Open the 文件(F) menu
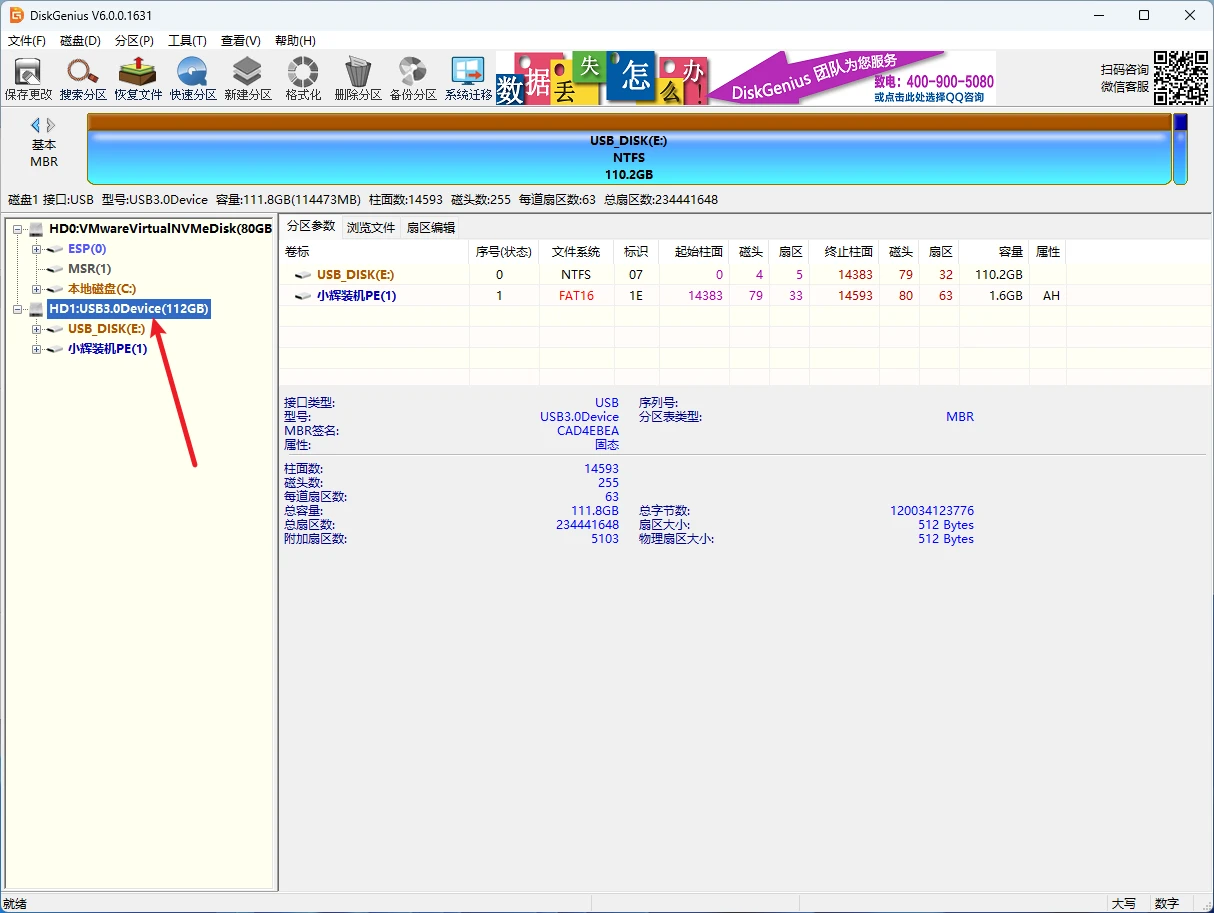The height and width of the screenshot is (913, 1214). (27, 41)
